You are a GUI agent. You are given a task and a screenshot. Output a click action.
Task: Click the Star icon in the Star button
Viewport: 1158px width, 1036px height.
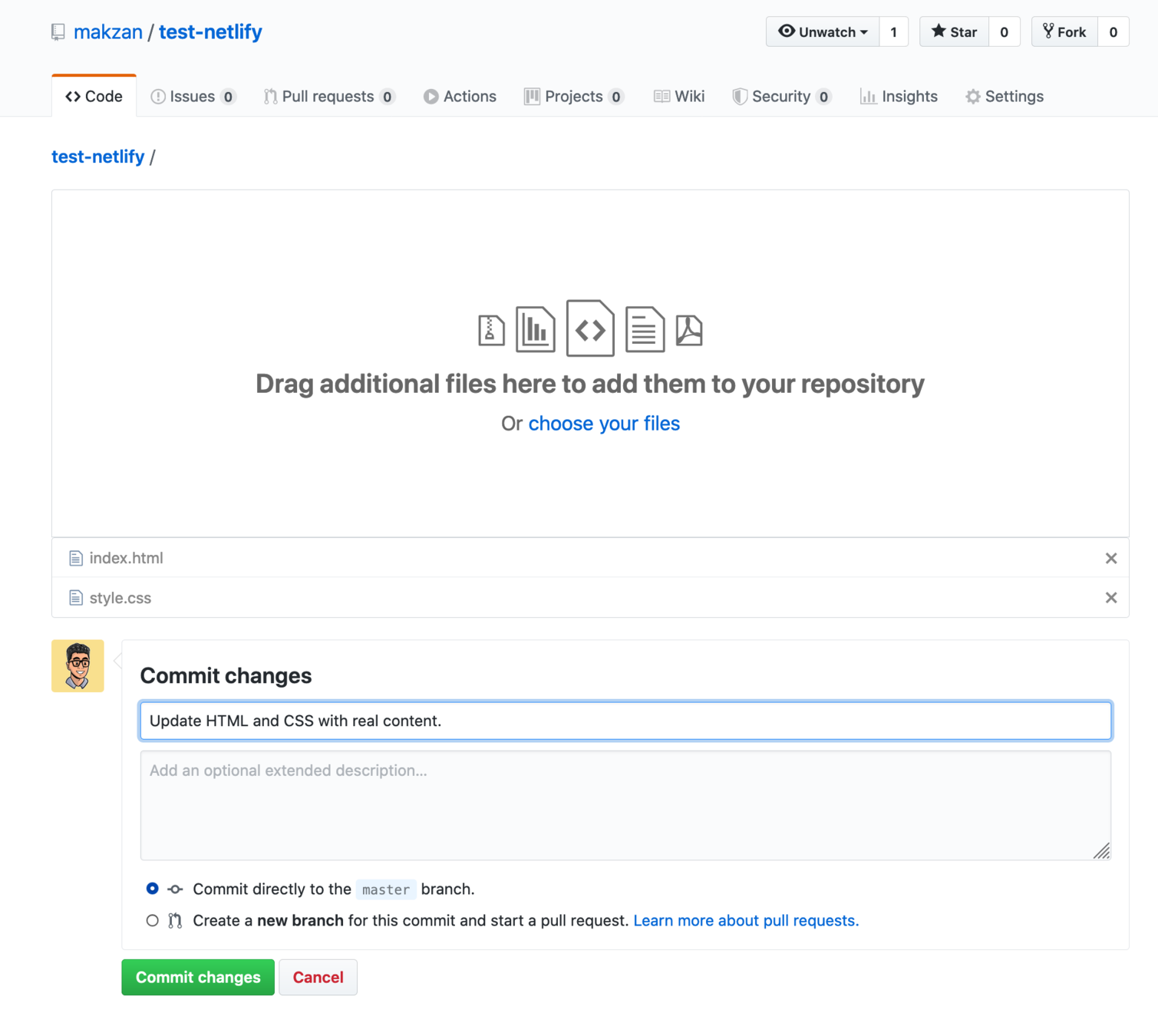[939, 31]
